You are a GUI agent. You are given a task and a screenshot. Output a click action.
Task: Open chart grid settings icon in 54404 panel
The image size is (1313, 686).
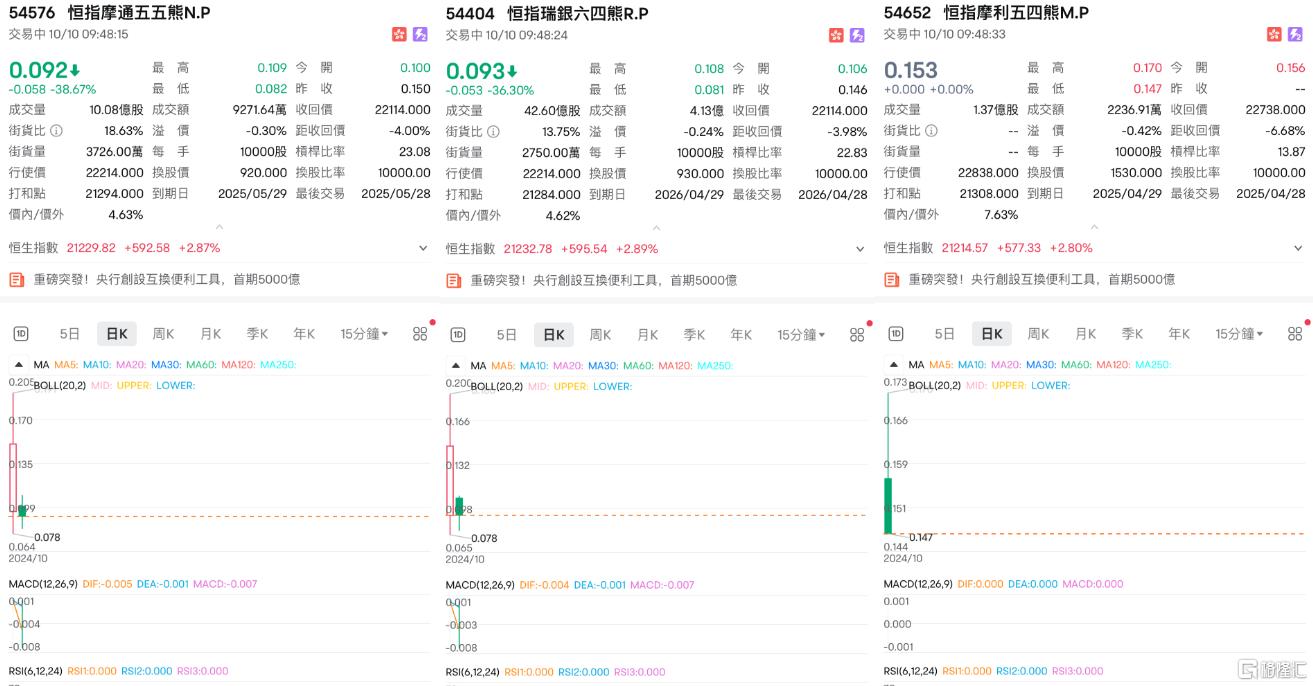pos(856,334)
